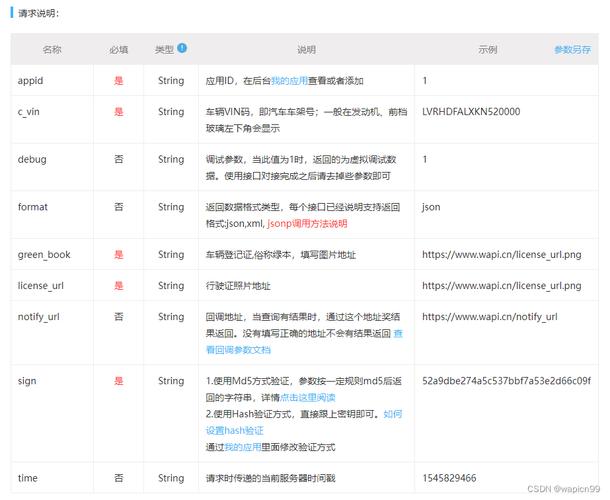The width and height of the screenshot is (610, 500).
Task: Select the debug parameter name
Action: [x=32, y=160]
